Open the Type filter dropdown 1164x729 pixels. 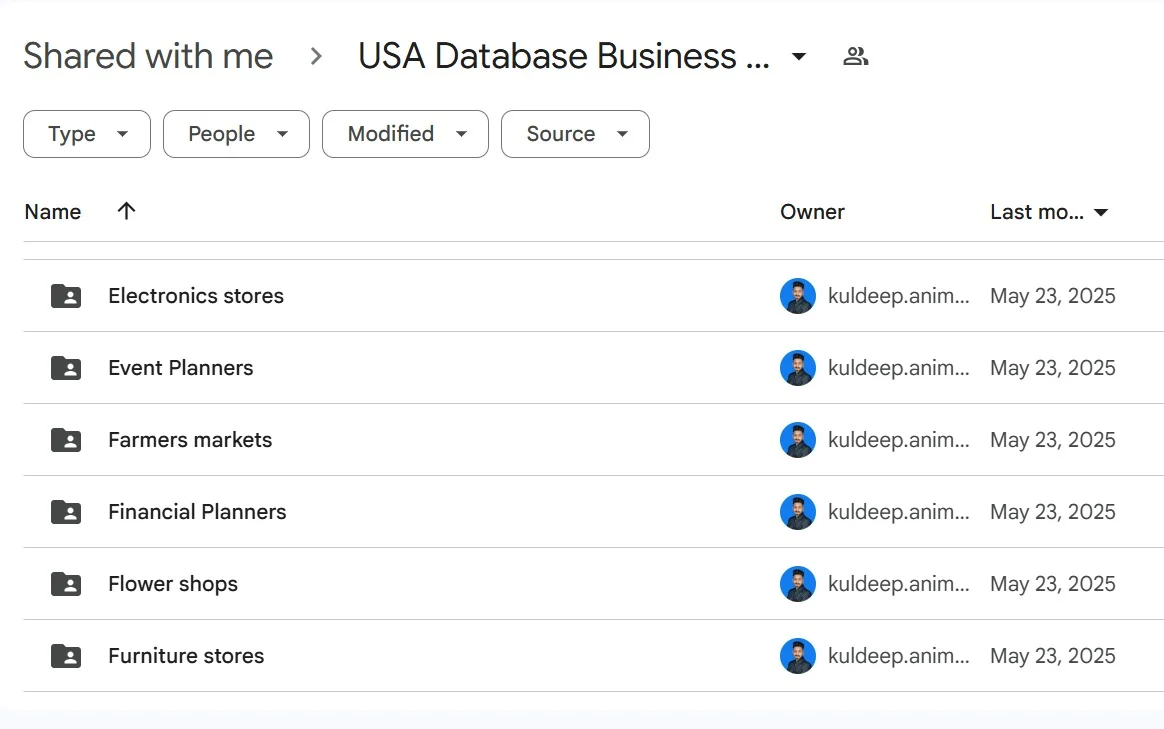point(87,134)
